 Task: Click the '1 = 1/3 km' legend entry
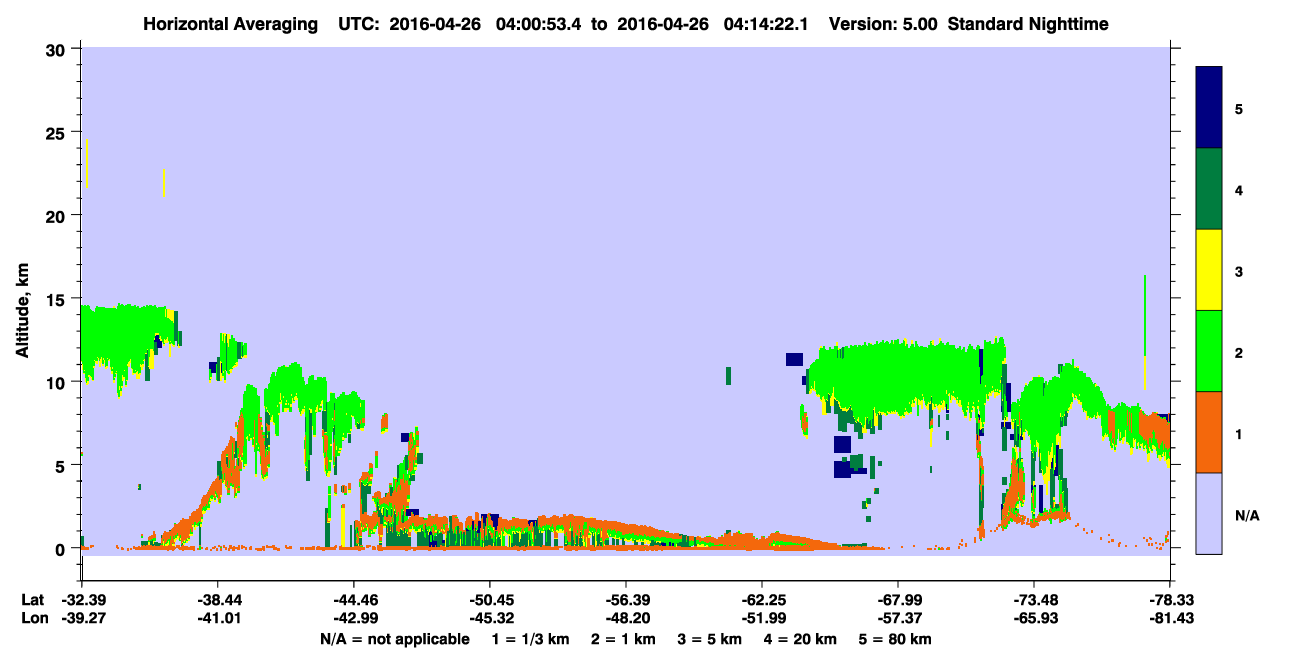tap(530, 639)
